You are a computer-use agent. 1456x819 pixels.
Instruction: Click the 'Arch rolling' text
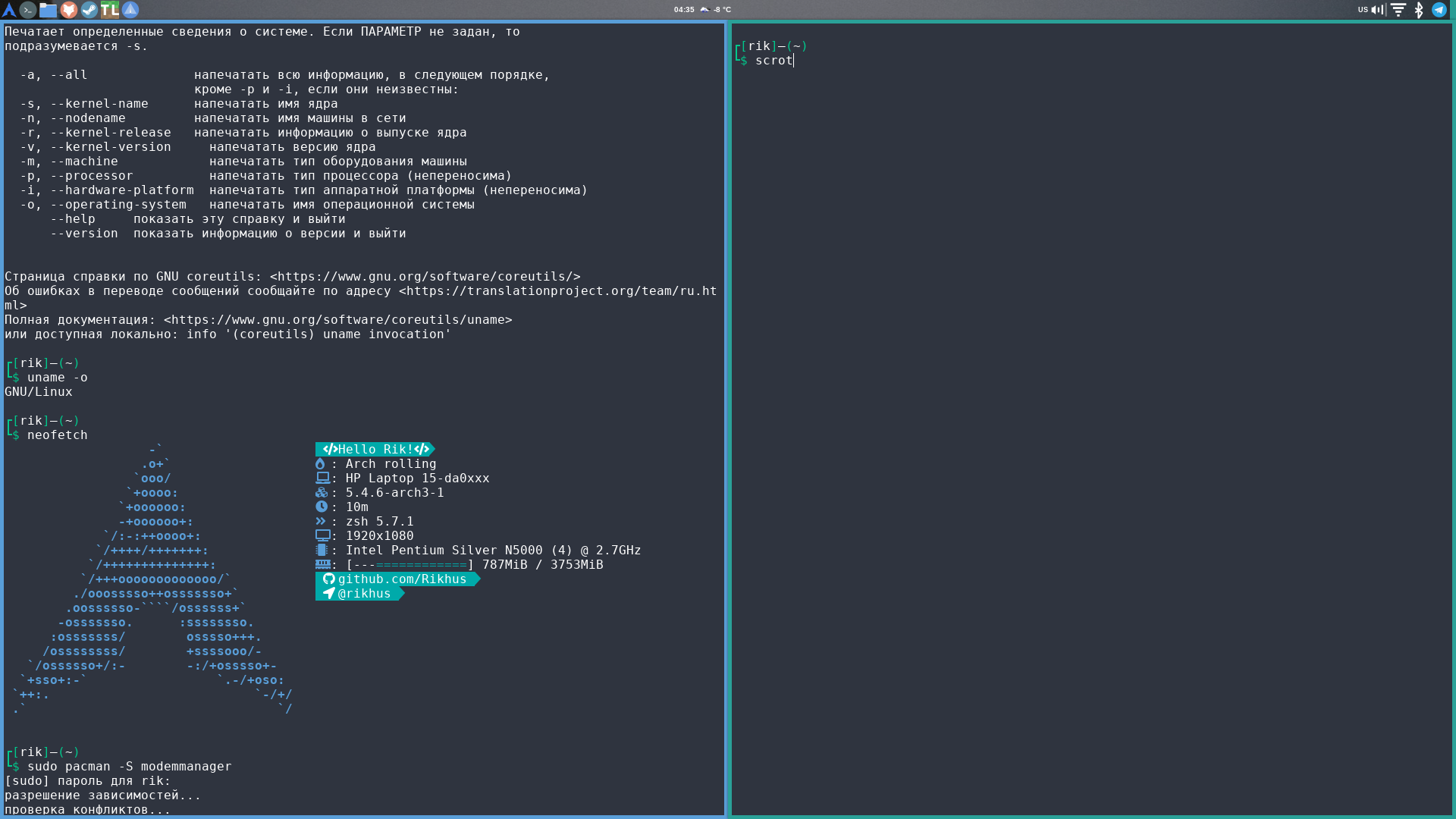(x=391, y=463)
